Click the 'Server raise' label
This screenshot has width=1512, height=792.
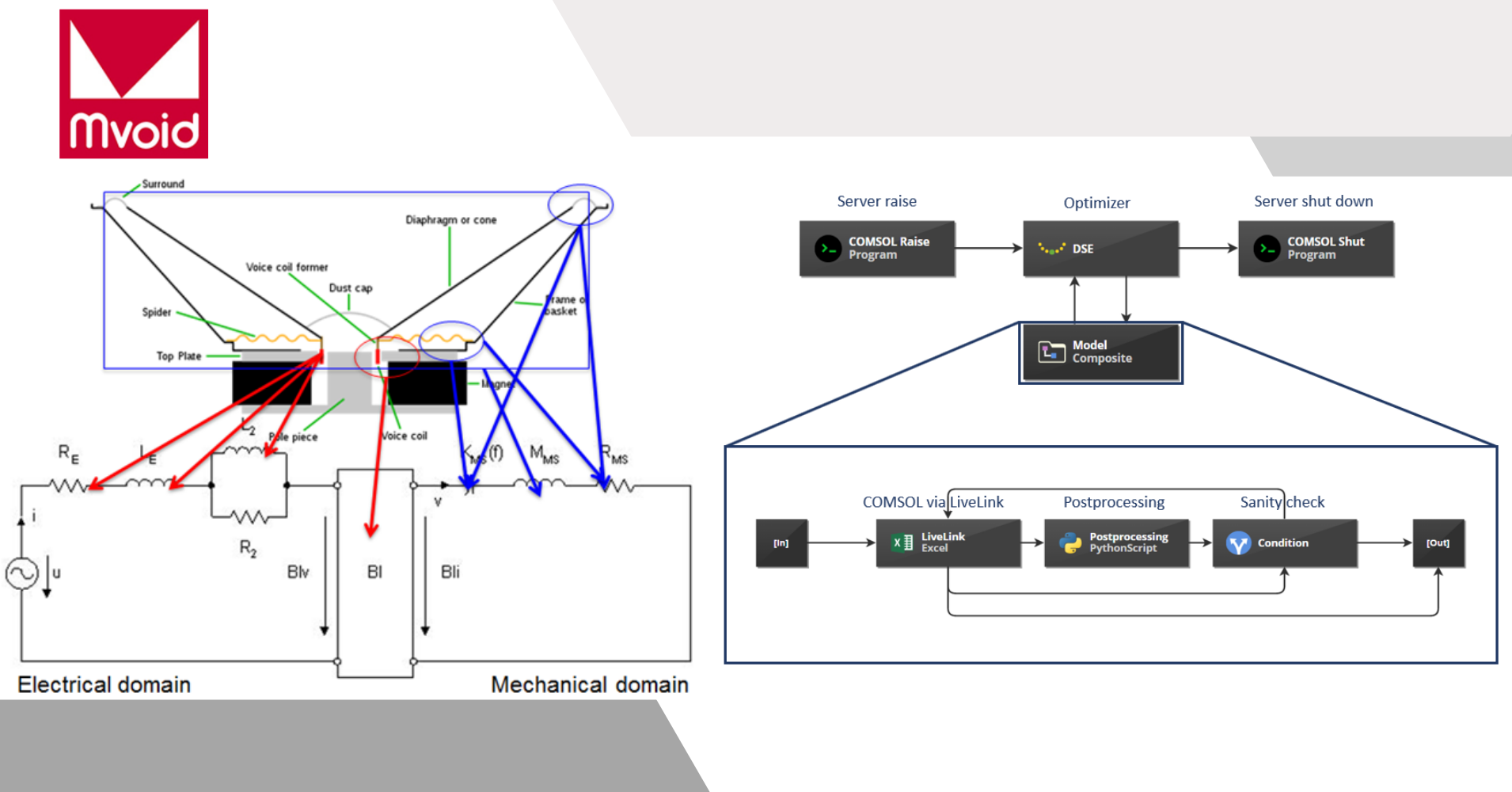pyautogui.click(x=877, y=201)
